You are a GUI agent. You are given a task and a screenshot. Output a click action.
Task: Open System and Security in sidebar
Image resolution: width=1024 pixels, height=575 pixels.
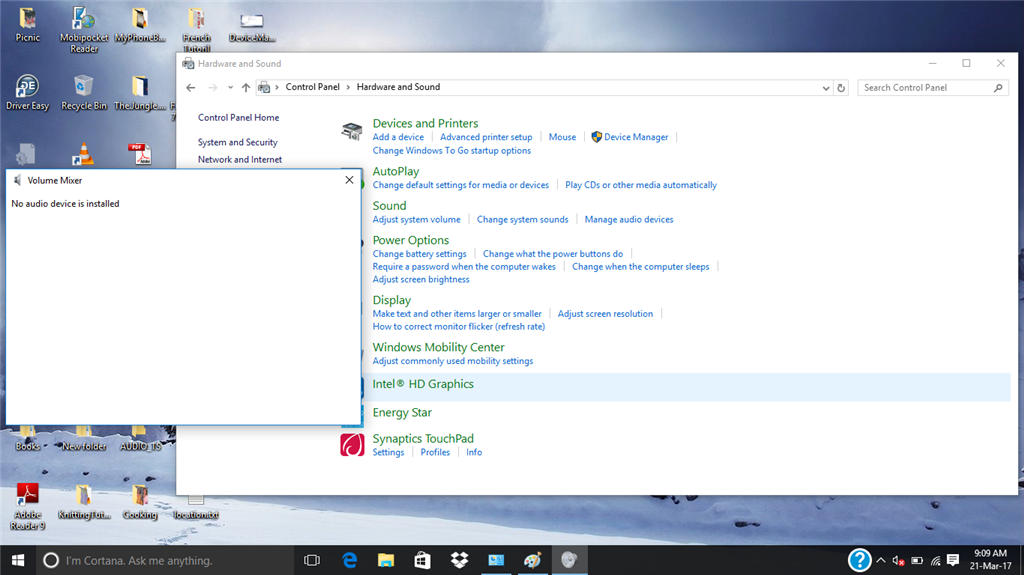[238, 142]
